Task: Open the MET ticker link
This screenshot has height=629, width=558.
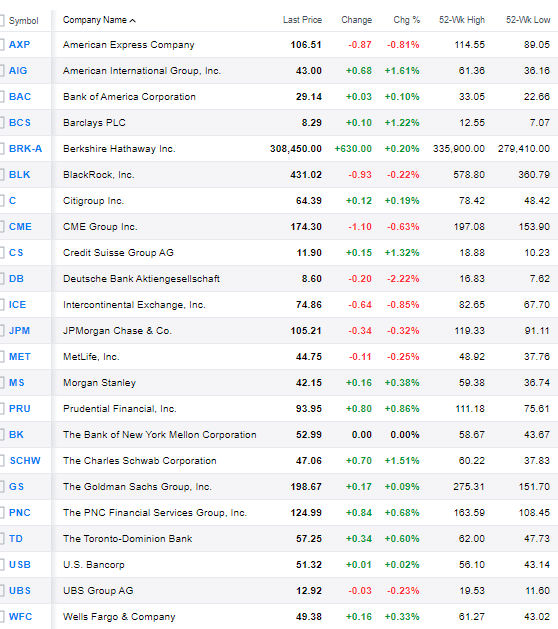Action: 20,357
